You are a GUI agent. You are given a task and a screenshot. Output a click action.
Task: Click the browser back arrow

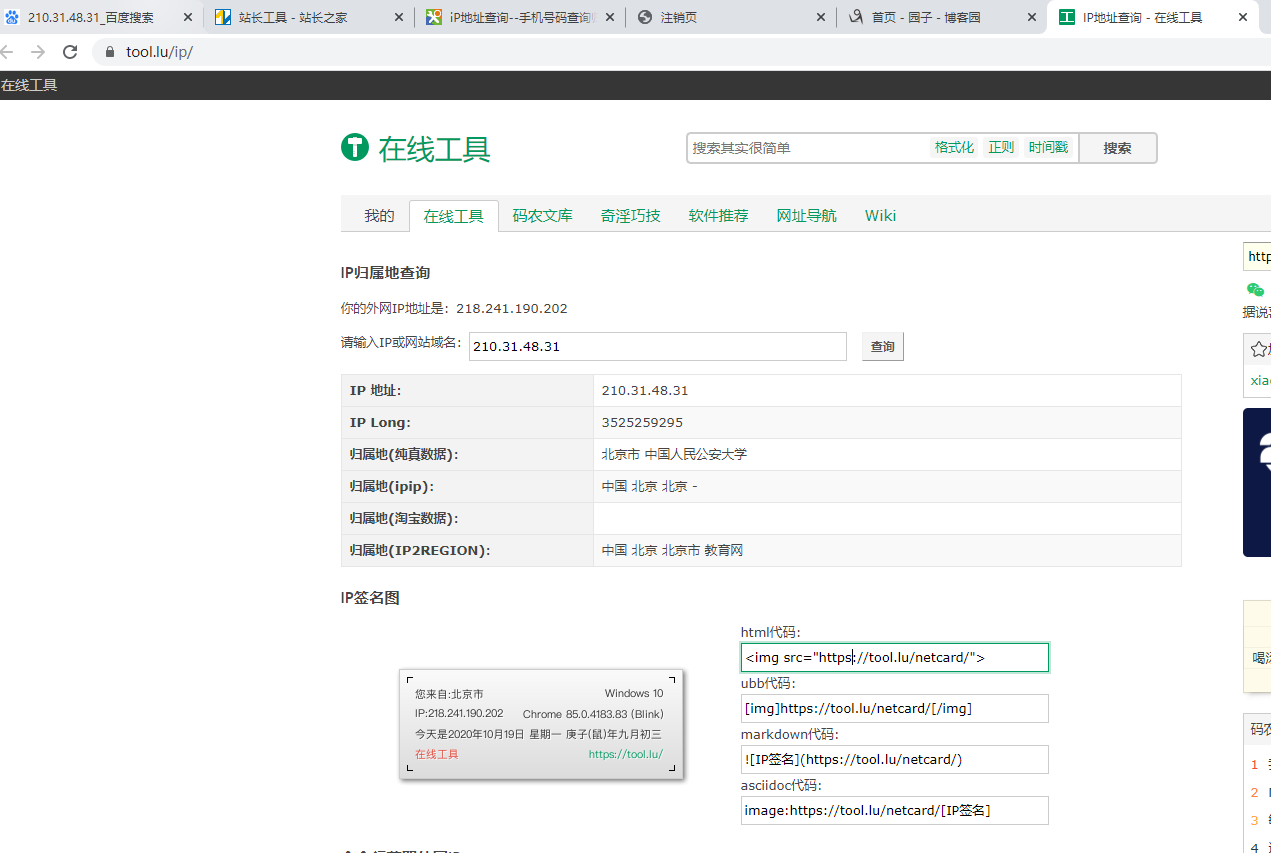point(7,52)
